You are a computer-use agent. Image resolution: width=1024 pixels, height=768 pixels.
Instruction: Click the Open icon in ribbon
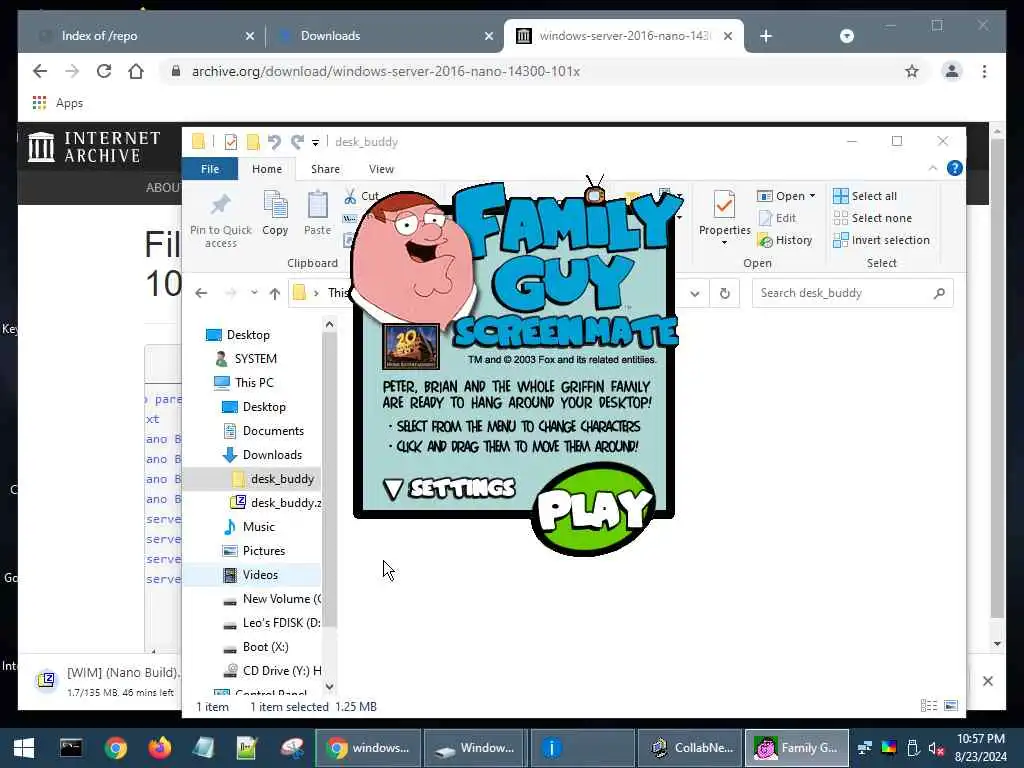[x=765, y=196]
